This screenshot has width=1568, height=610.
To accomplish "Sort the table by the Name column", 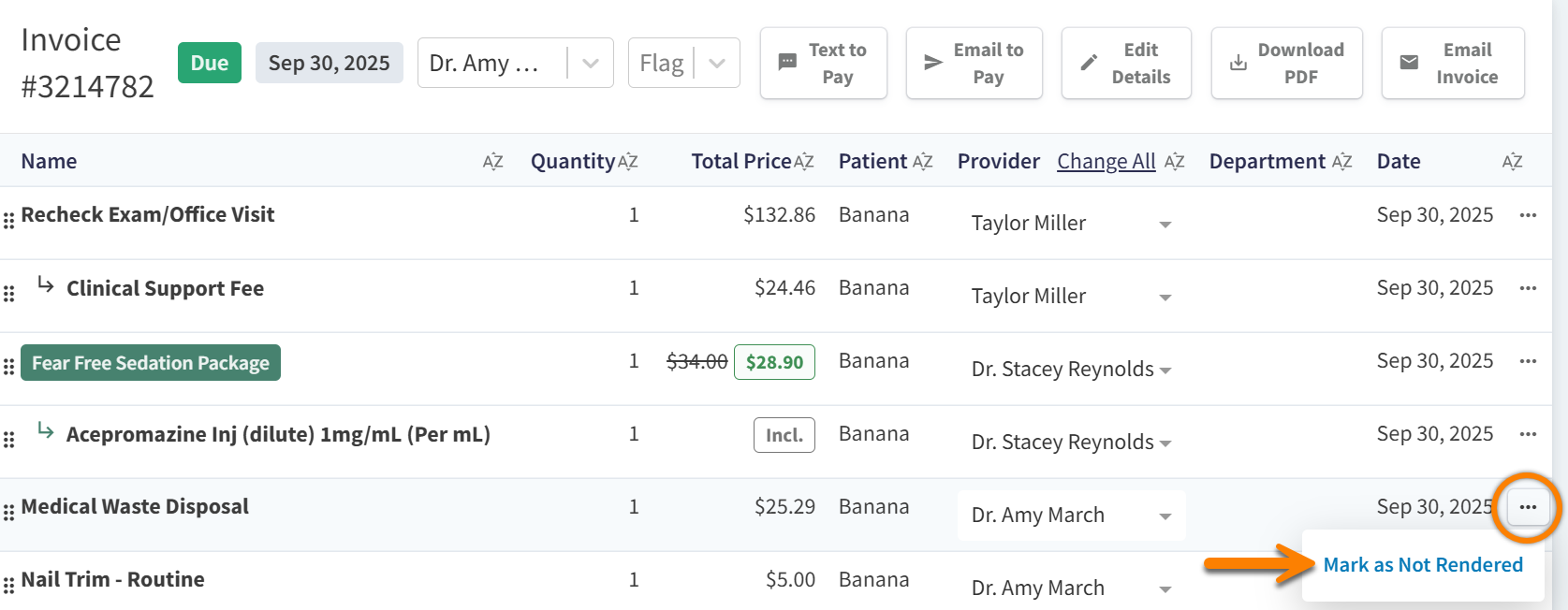I will pos(492,162).
